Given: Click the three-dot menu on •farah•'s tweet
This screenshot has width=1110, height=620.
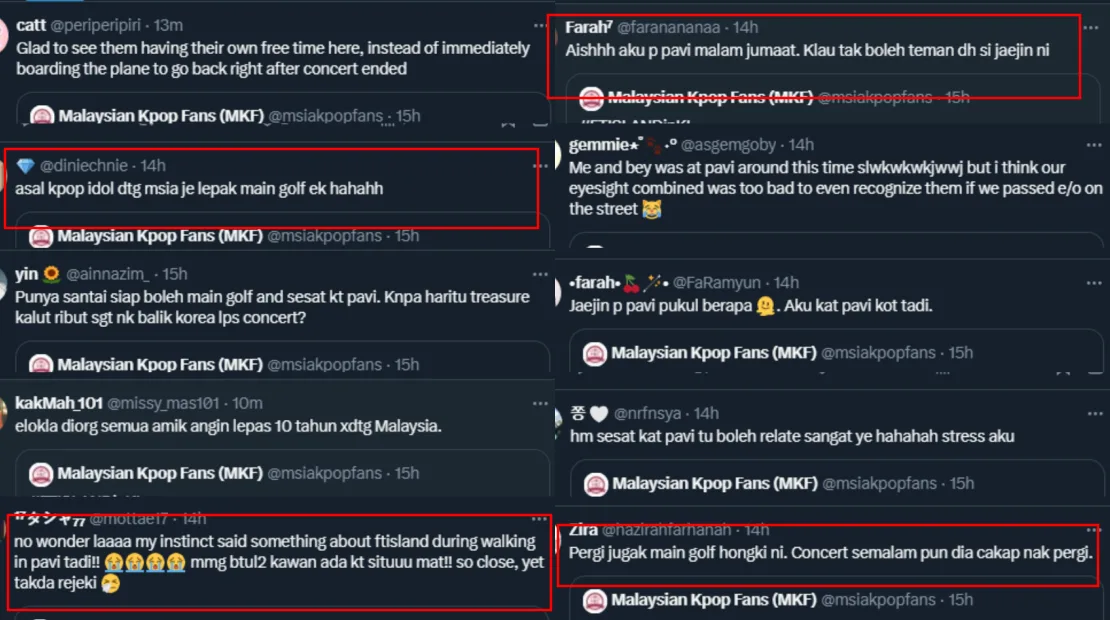Looking at the screenshot, I should (1095, 283).
